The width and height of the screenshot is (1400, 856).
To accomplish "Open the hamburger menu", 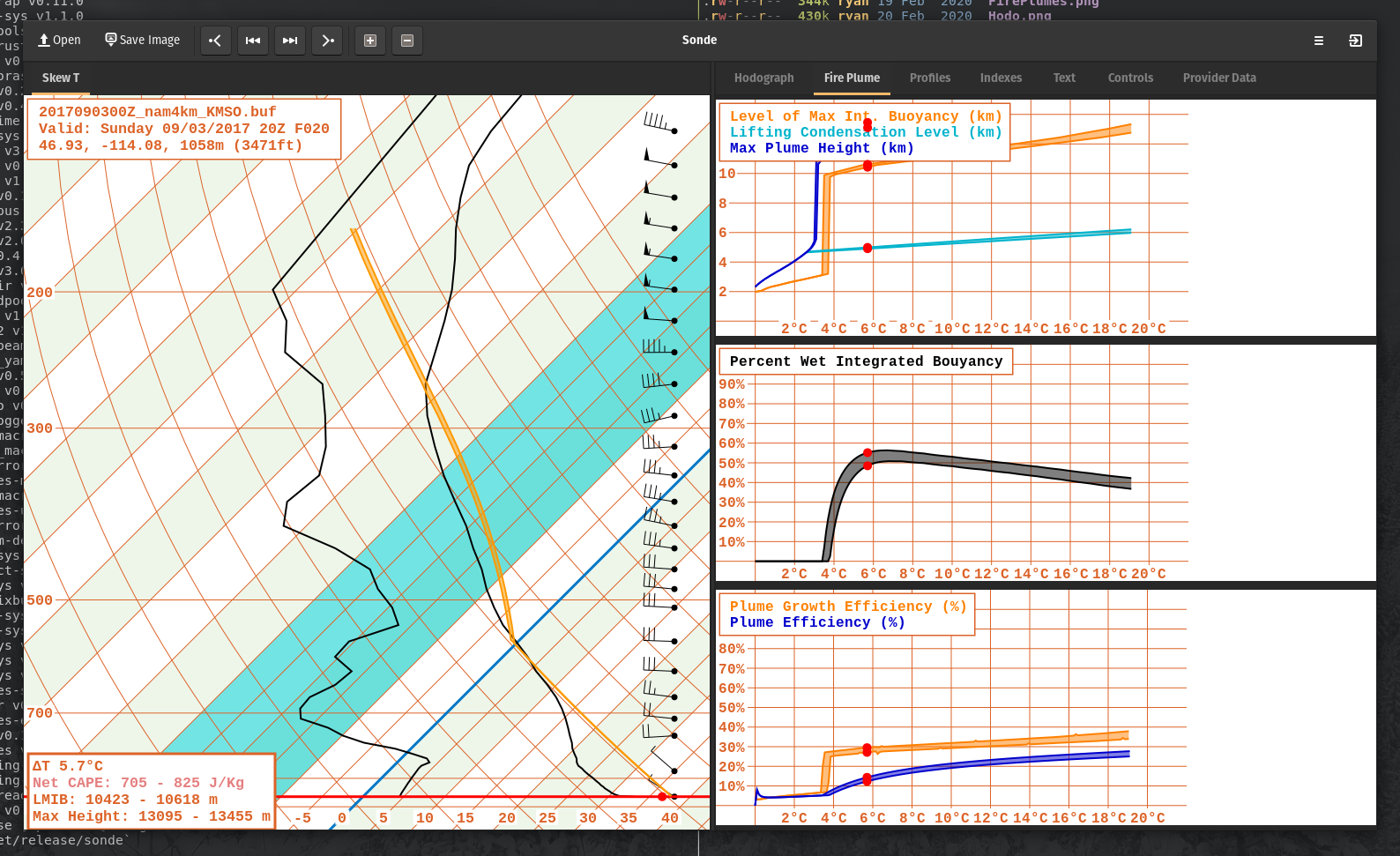I will coord(1319,41).
